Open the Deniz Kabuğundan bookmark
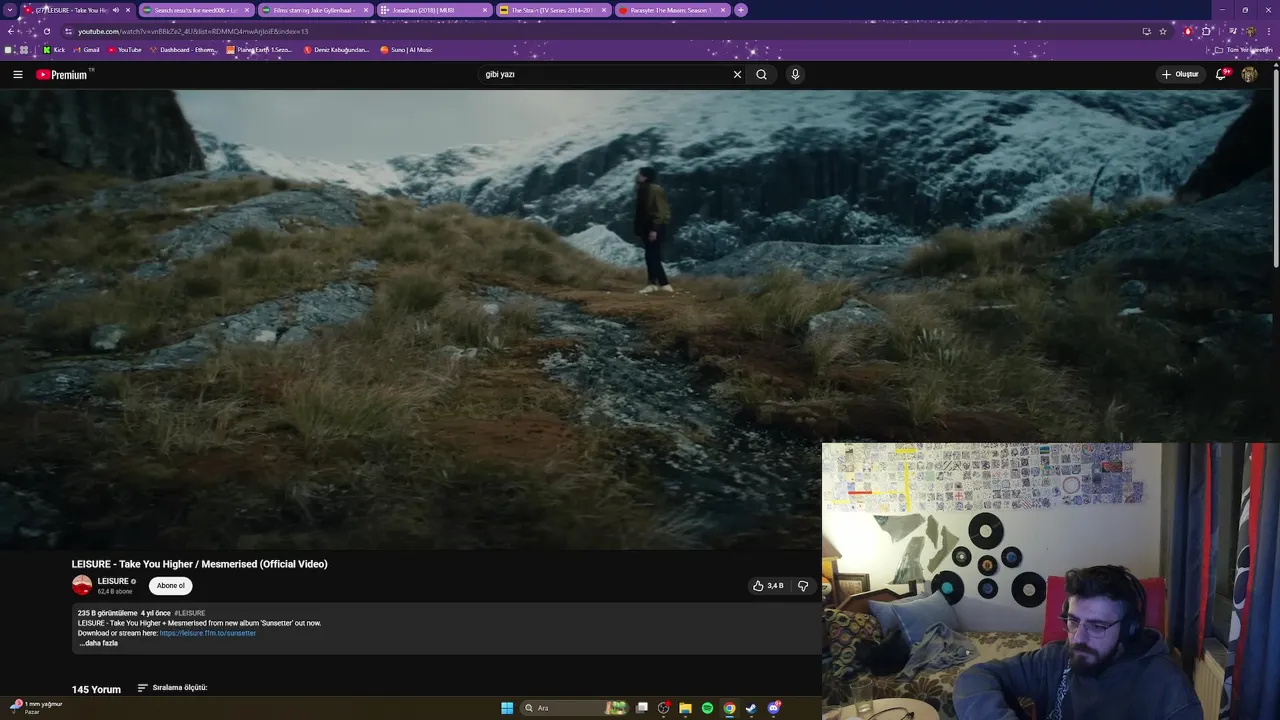 [x=336, y=50]
